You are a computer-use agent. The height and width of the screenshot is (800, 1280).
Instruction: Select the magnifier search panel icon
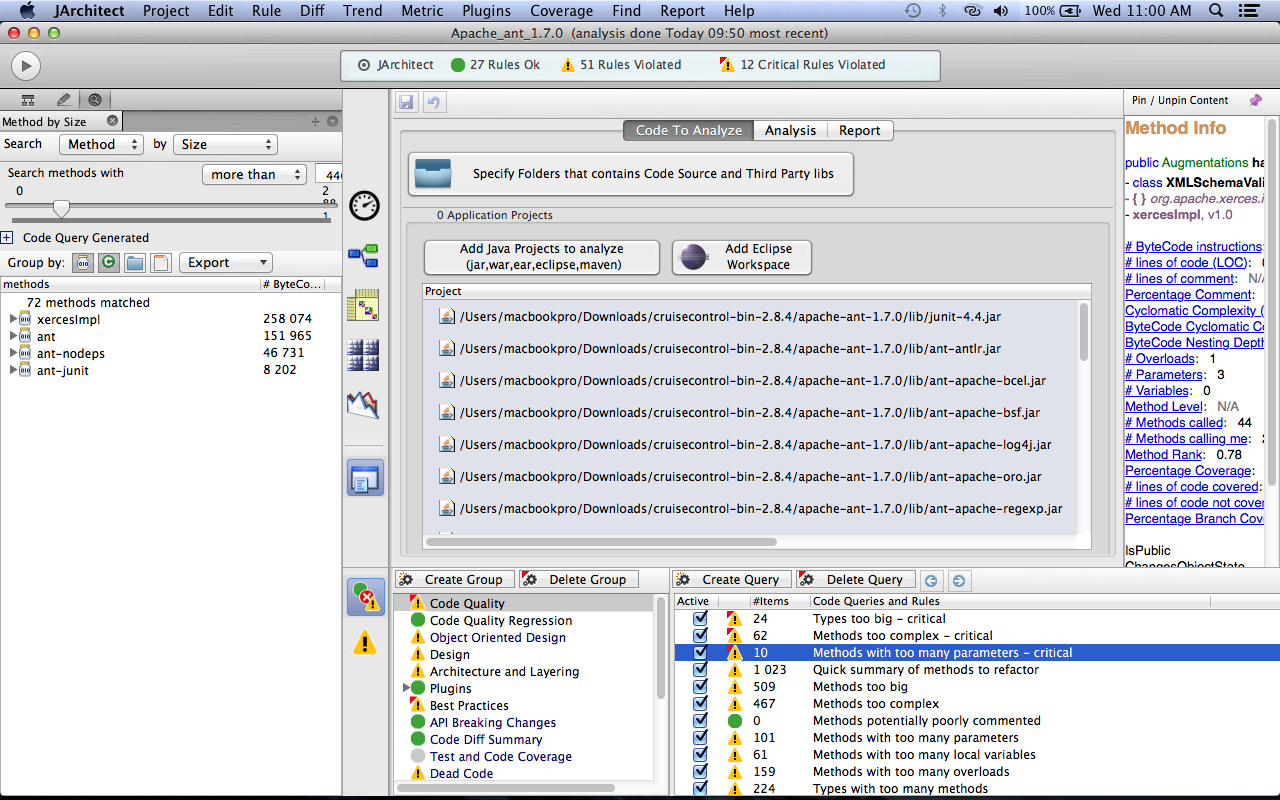pos(95,100)
